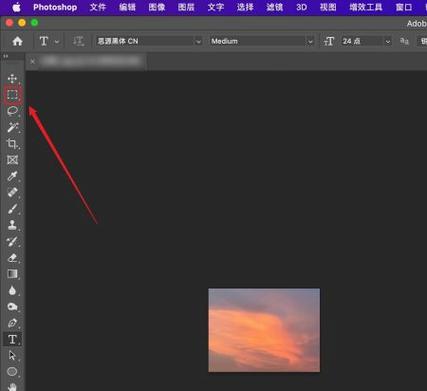Select the Hand tool
427x391 pixels.
pos(12,387)
